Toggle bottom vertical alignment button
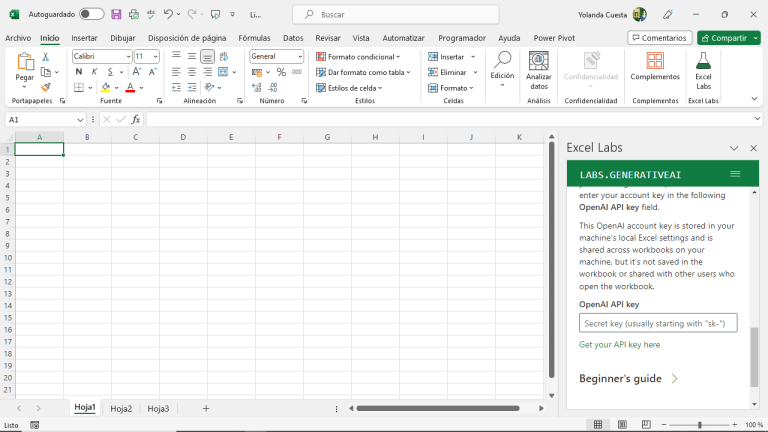The image size is (768, 432). (x=207, y=56)
